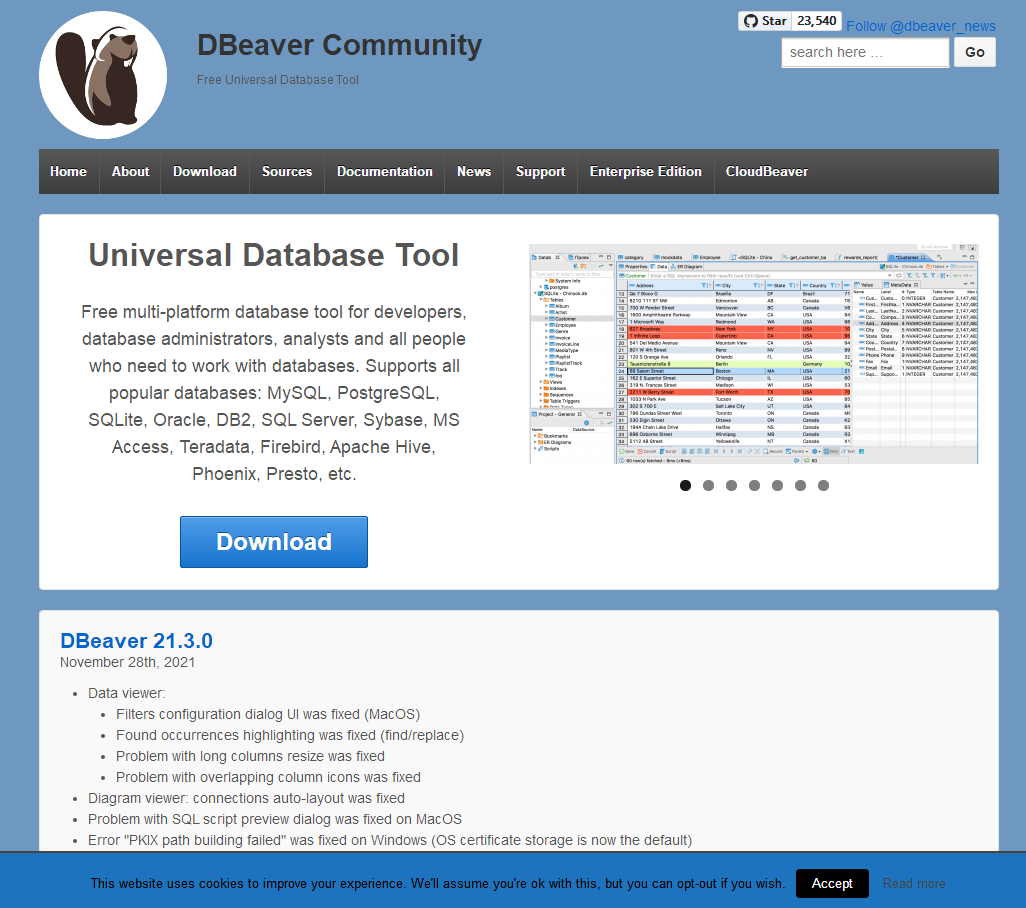The width and height of the screenshot is (1026, 908).
Task: Select the second carousel dot
Action: click(708, 485)
